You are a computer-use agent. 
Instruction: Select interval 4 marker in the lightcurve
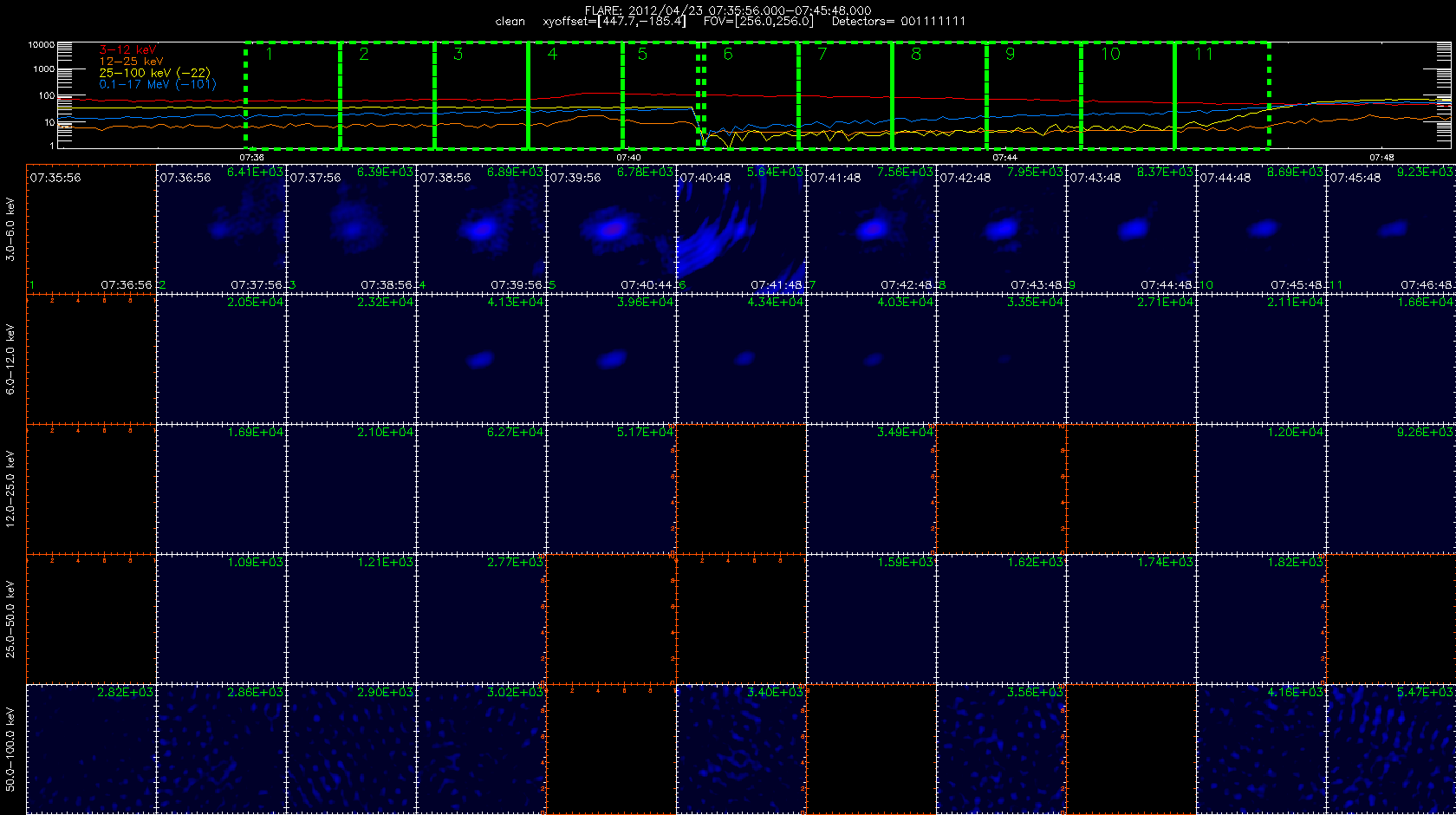(552, 55)
